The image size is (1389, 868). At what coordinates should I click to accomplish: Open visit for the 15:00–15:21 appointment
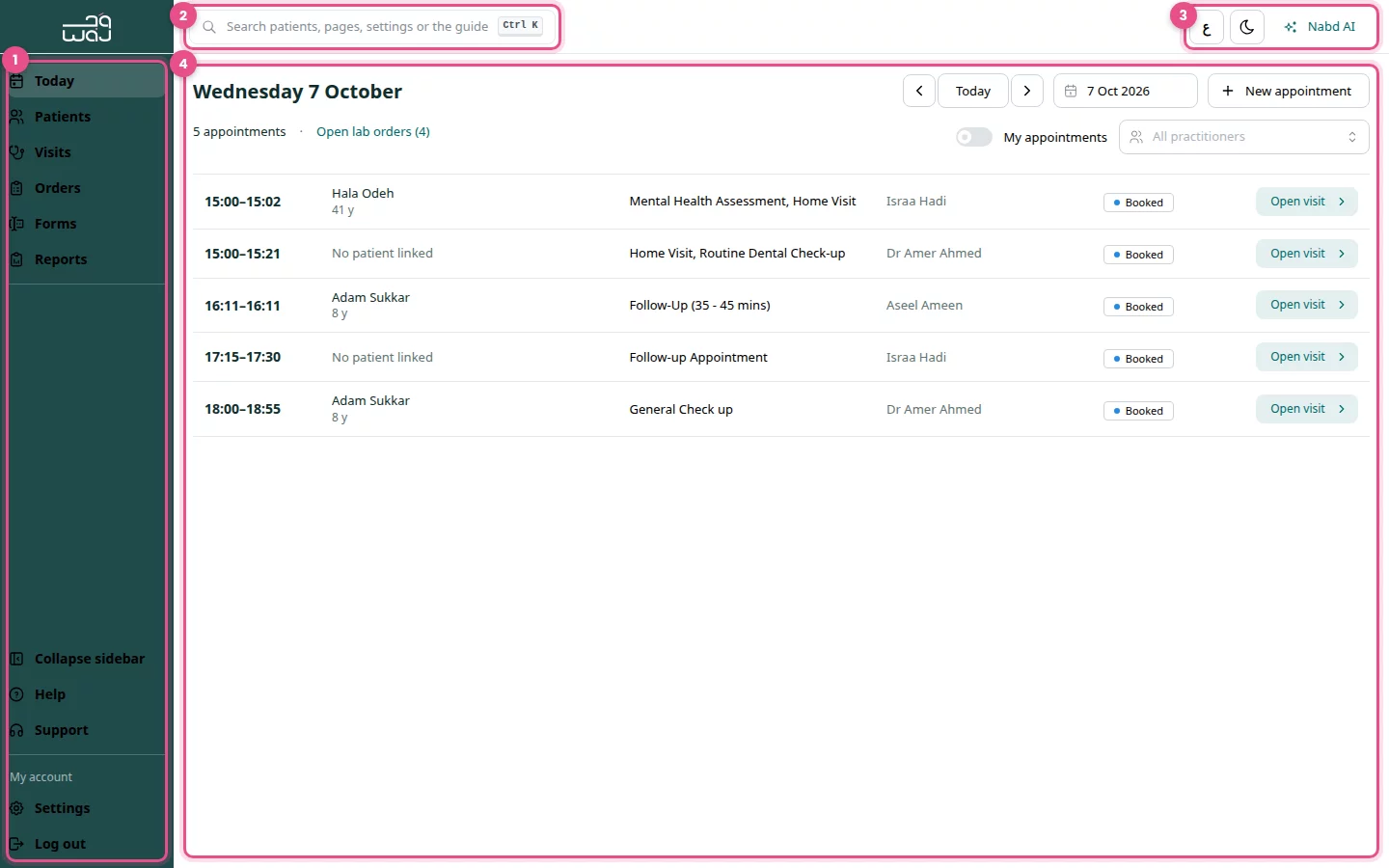coord(1307,254)
